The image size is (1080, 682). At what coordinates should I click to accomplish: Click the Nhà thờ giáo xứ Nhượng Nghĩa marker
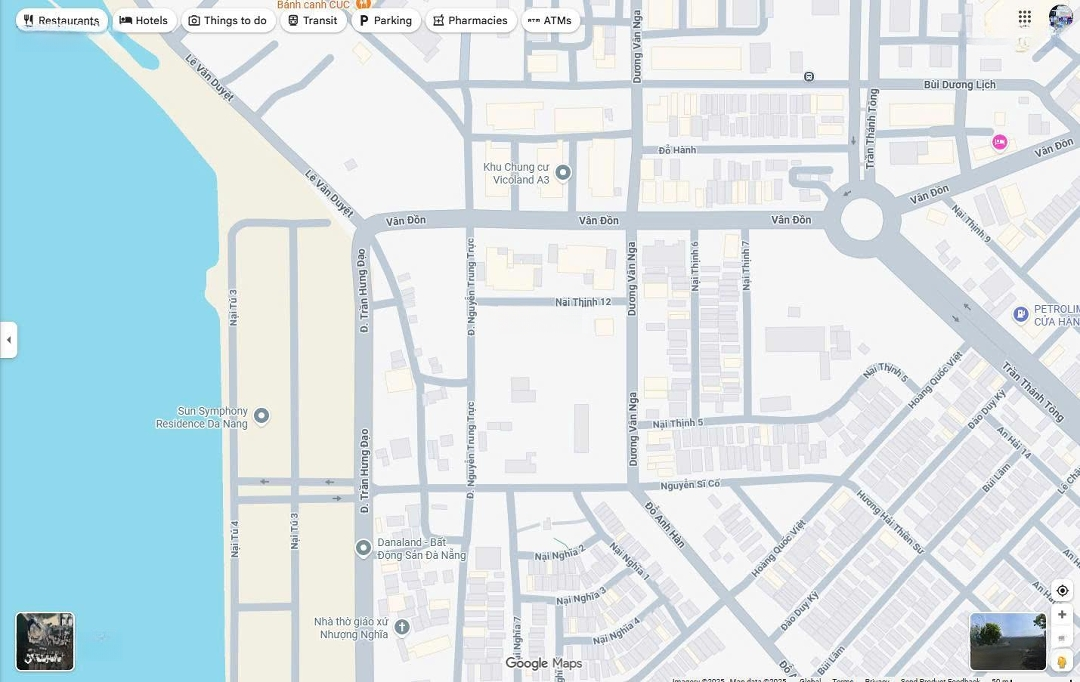[402, 627]
